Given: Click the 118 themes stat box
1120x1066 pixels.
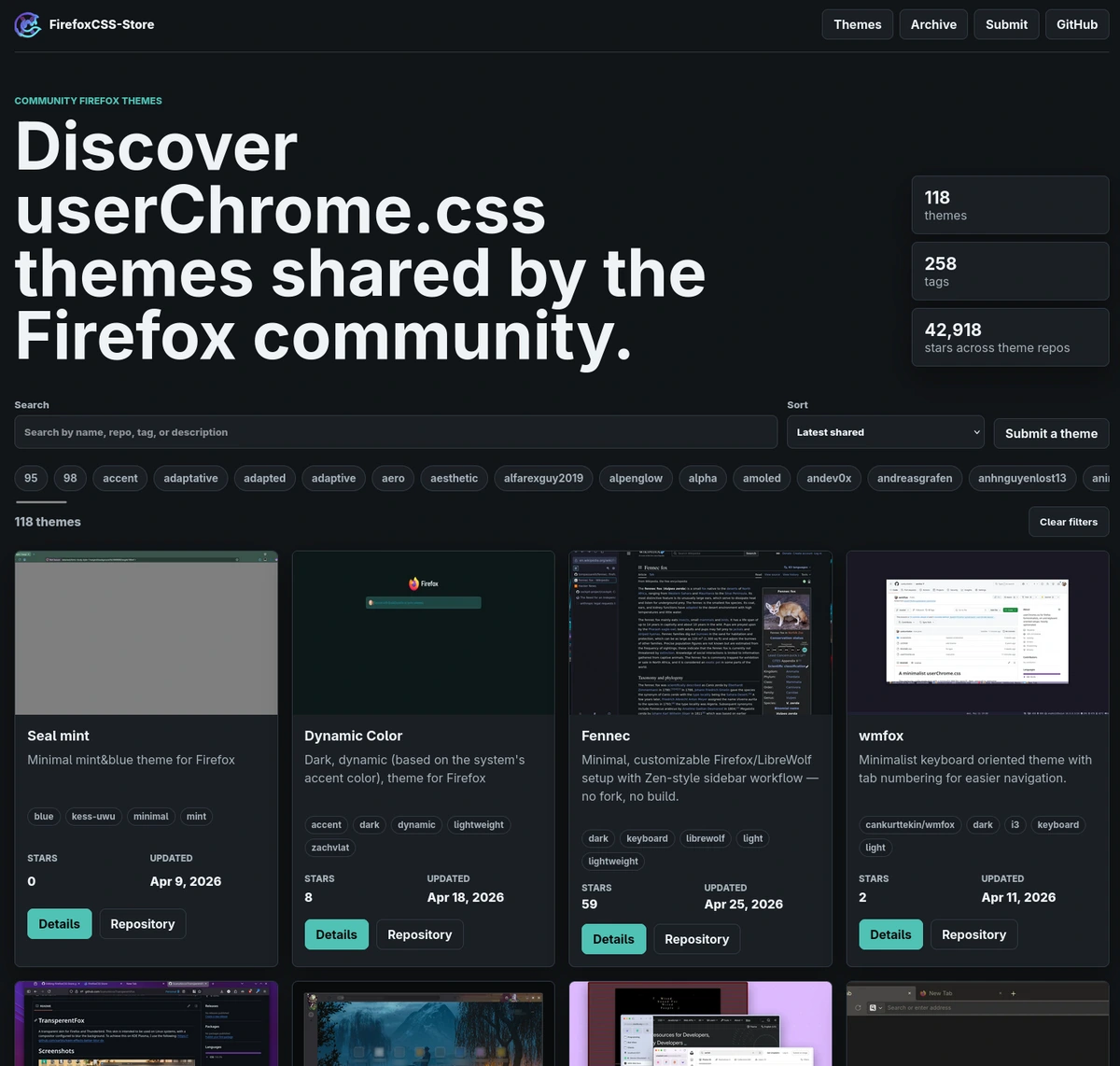Looking at the screenshot, I should point(1010,205).
